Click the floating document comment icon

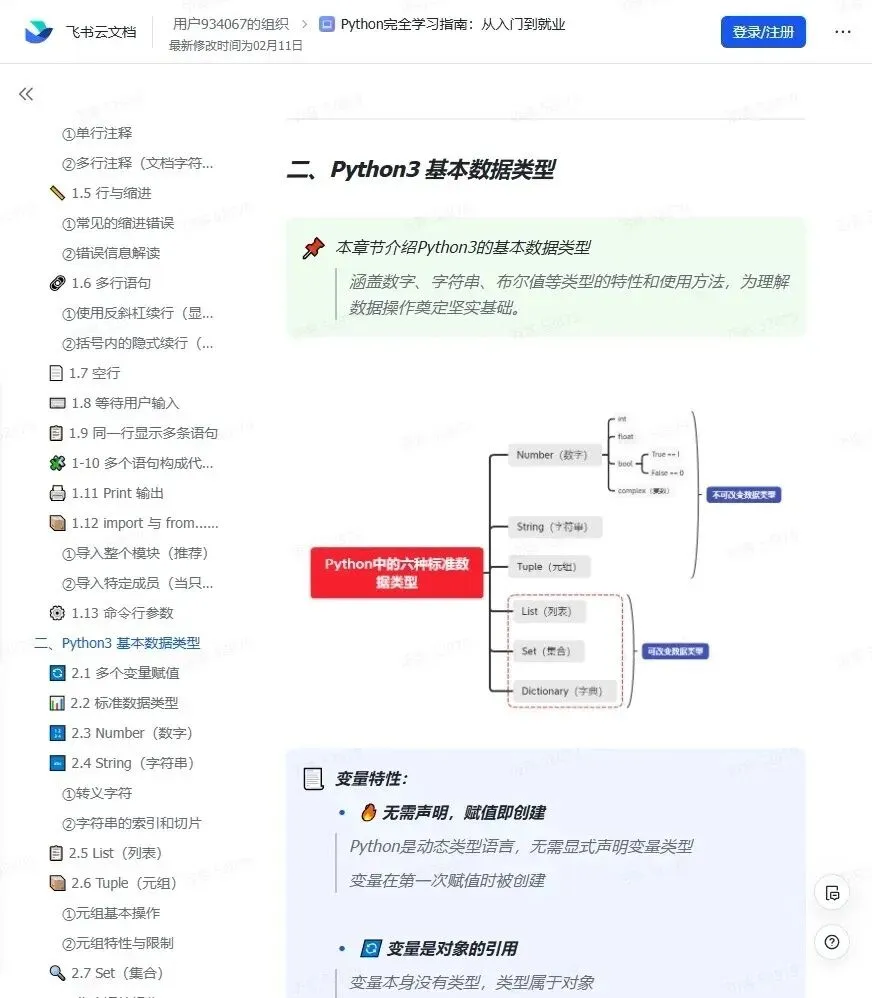[x=832, y=893]
